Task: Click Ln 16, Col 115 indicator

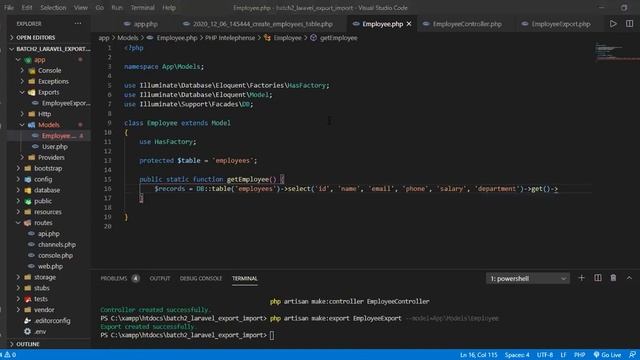Action: pos(478,355)
